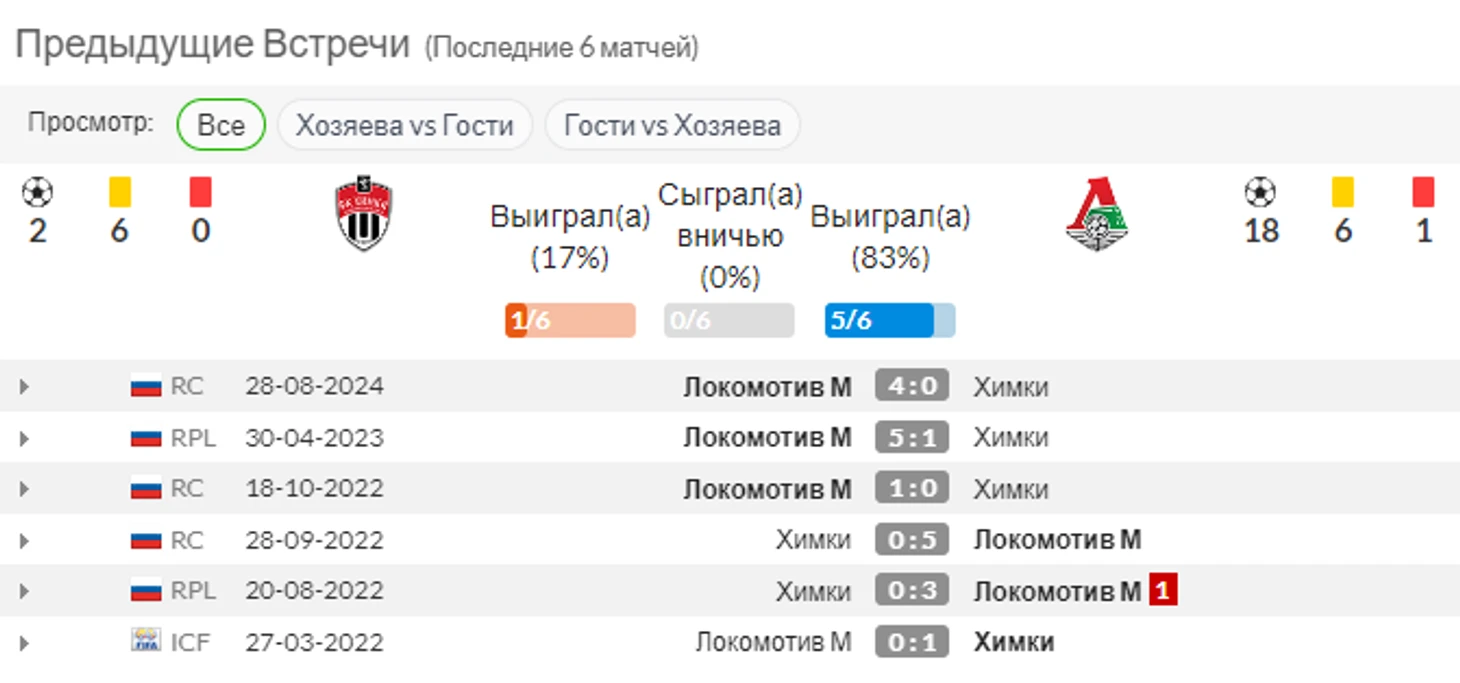Click the Russian flag beside 28-08-2024 match
Image resolution: width=1460 pixels, height=683 pixels.
coord(146,386)
